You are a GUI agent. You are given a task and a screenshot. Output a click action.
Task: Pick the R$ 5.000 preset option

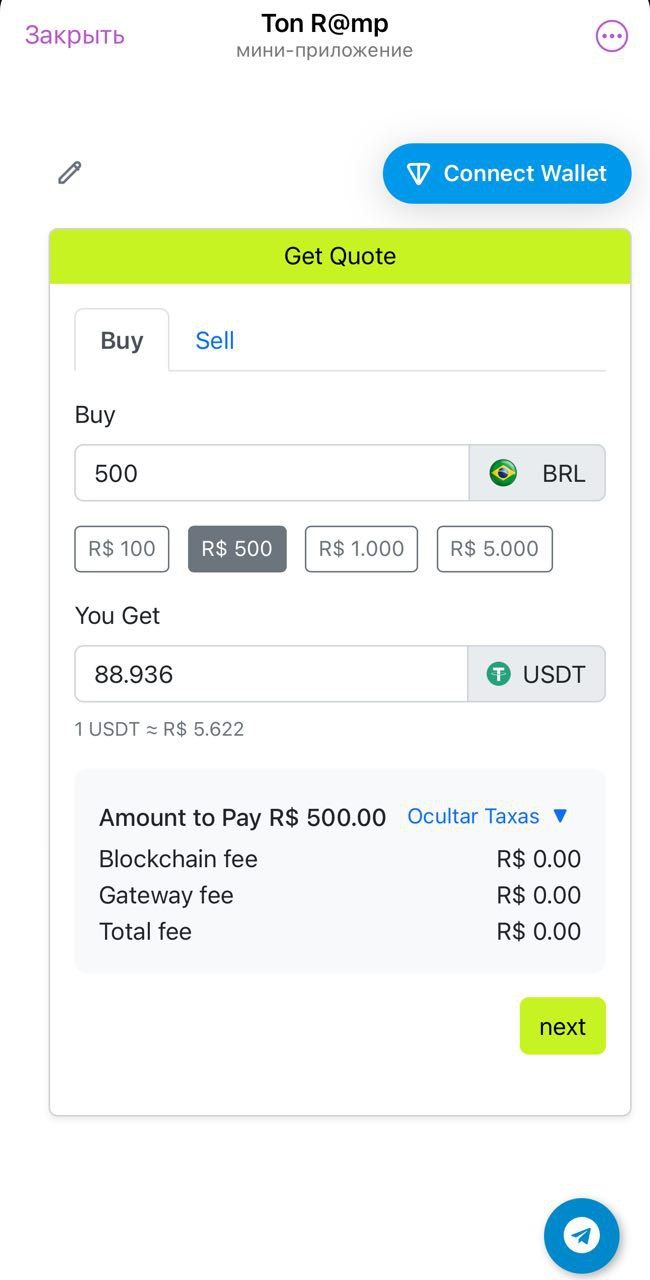point(494,548)
